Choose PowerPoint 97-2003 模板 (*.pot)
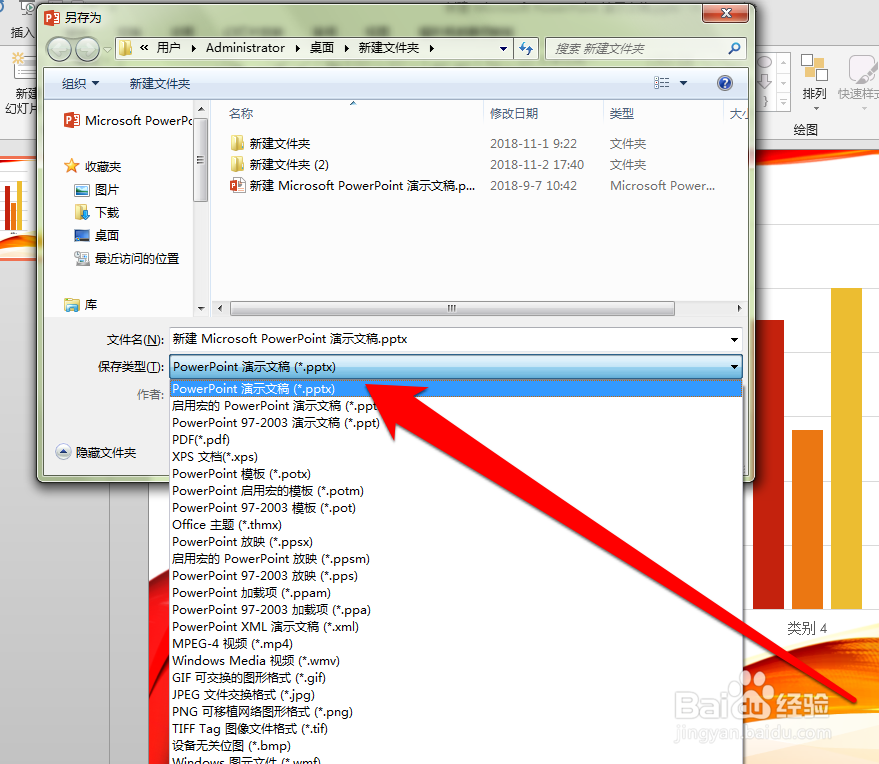 (456, 508)
